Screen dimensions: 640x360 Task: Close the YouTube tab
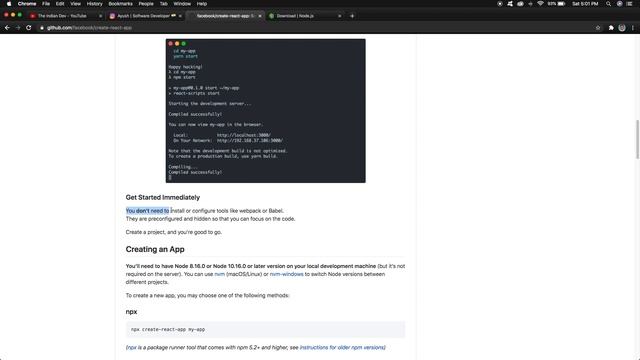(x=100, y=16)
